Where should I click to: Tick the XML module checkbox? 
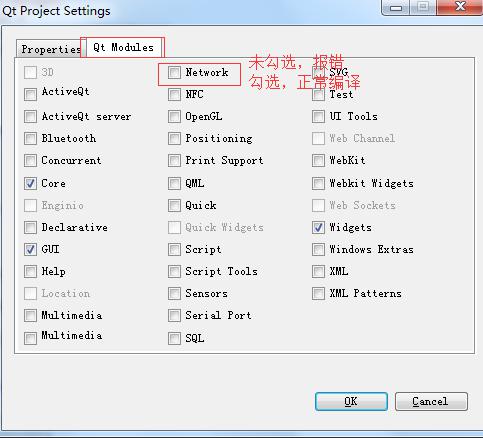tap(318, 271)
